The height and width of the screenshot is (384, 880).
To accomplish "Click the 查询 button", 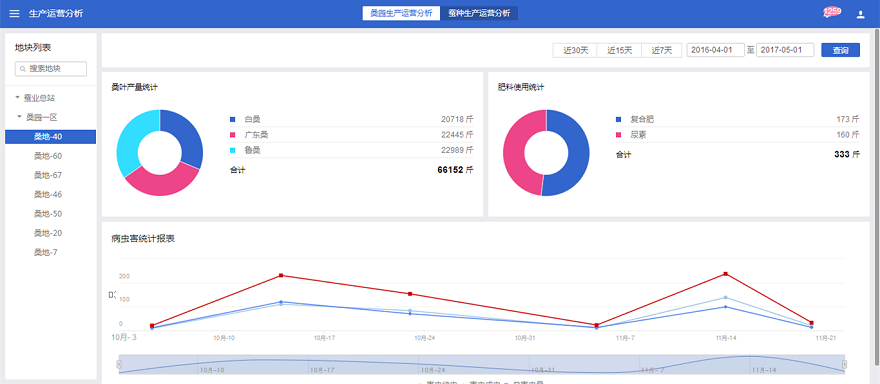I will point(840,50).
